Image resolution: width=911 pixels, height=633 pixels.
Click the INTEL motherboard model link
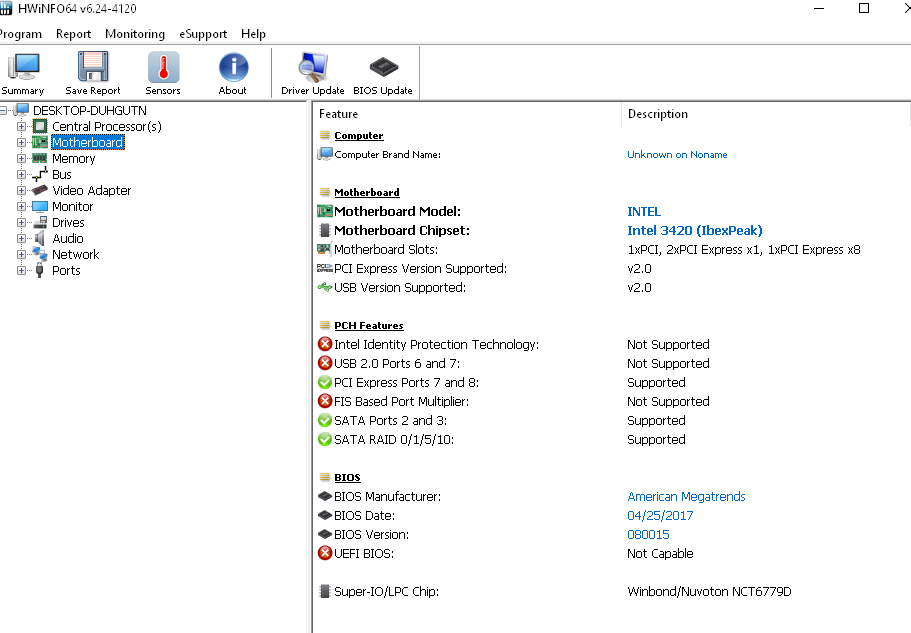[644, 211]
